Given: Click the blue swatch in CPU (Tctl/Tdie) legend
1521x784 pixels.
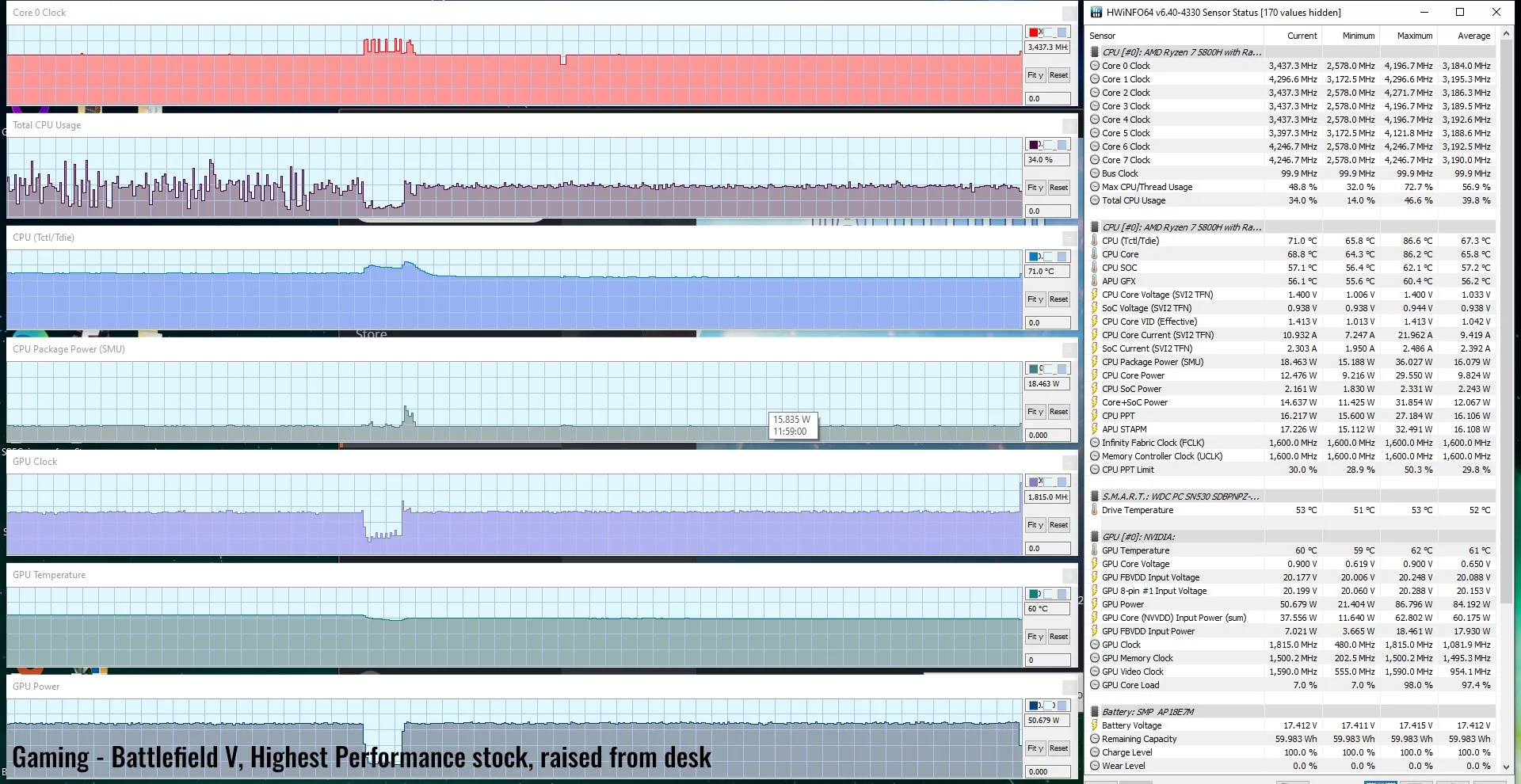Looking at the screenshot, I should [x=1033, y=257].
